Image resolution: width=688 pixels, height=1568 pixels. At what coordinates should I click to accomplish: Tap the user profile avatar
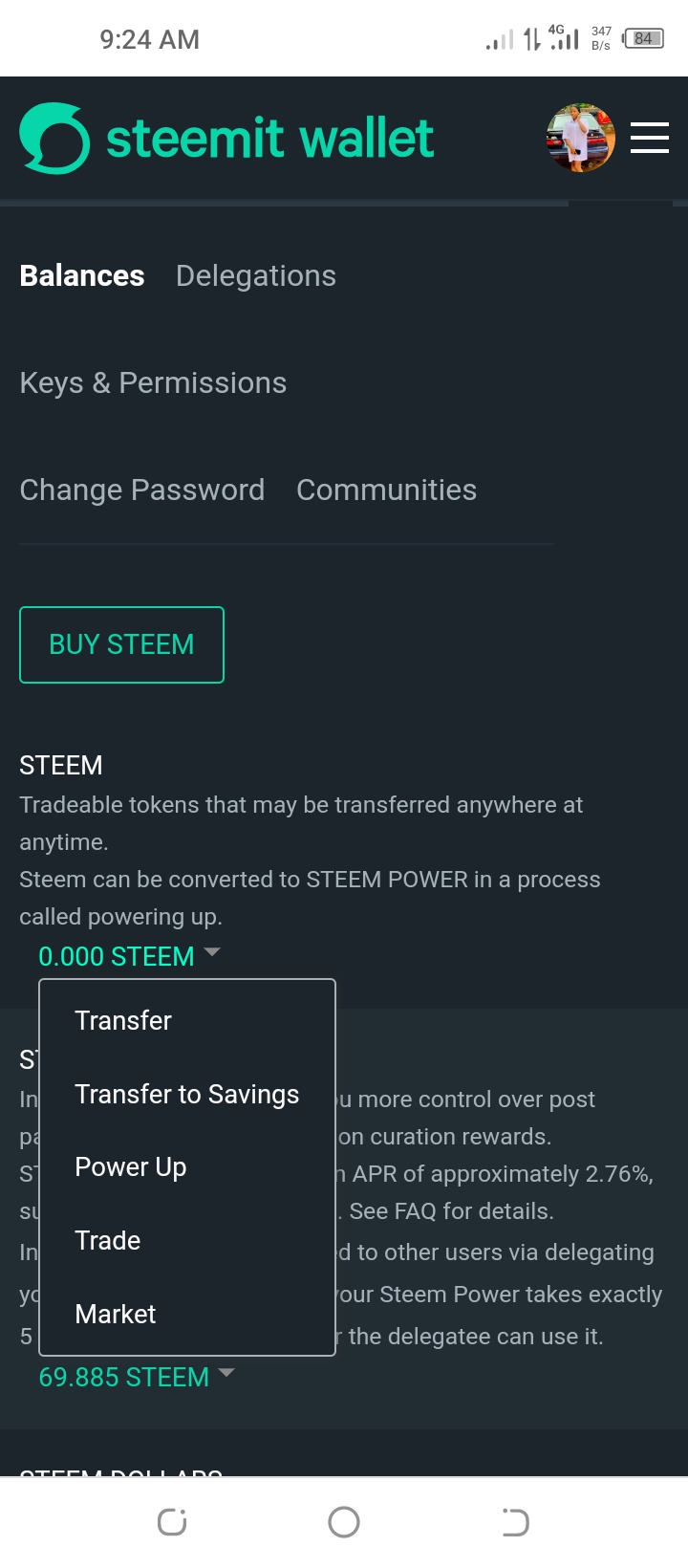click(x=580, y=138)
